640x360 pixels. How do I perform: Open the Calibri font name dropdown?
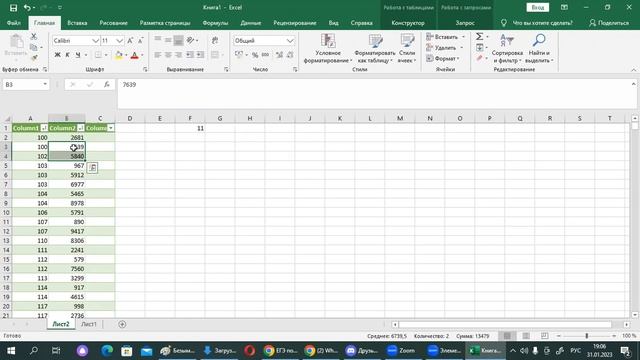coord(95,41)
